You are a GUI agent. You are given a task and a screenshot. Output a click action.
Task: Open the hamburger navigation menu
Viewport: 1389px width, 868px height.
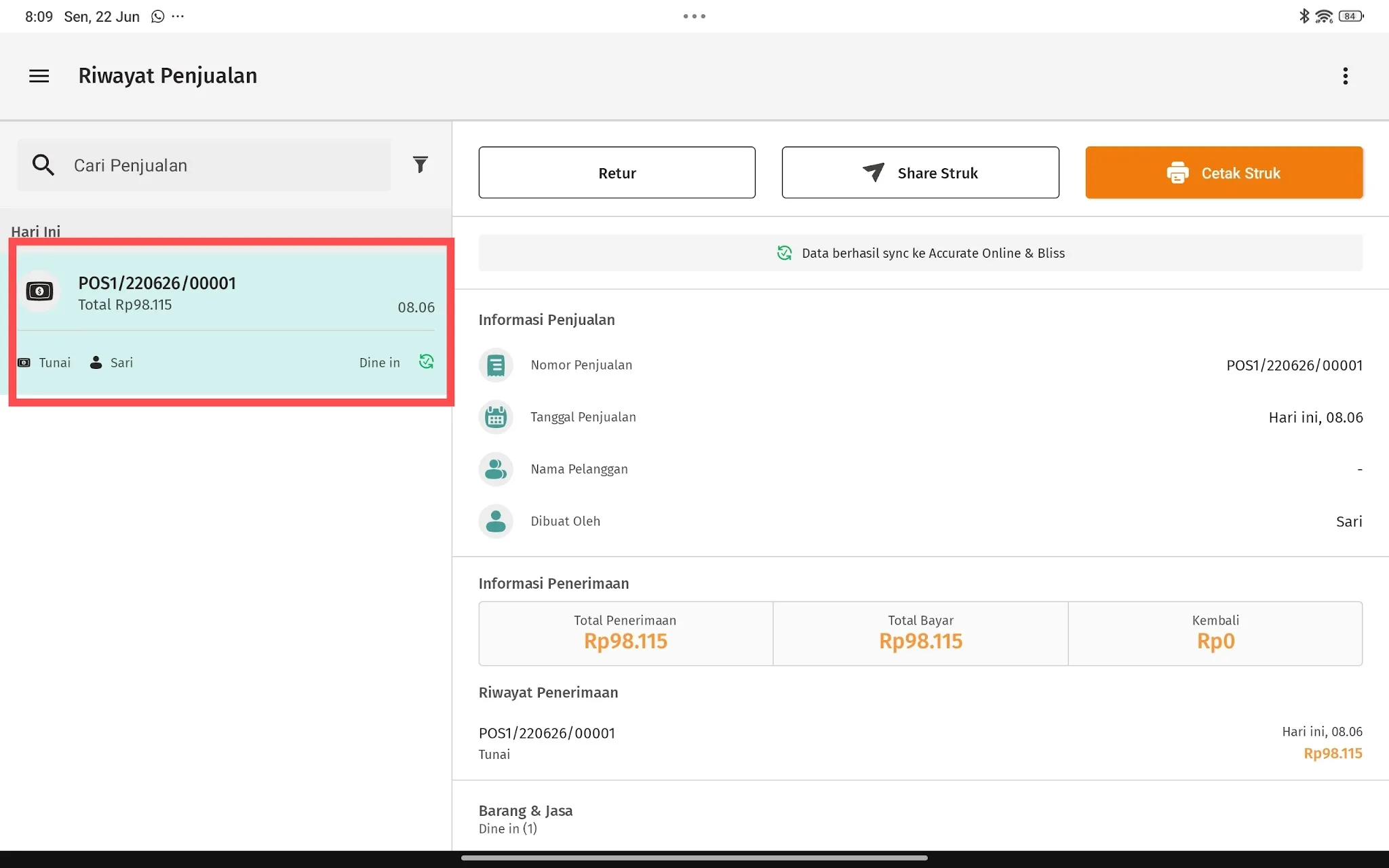click(39, 76)
